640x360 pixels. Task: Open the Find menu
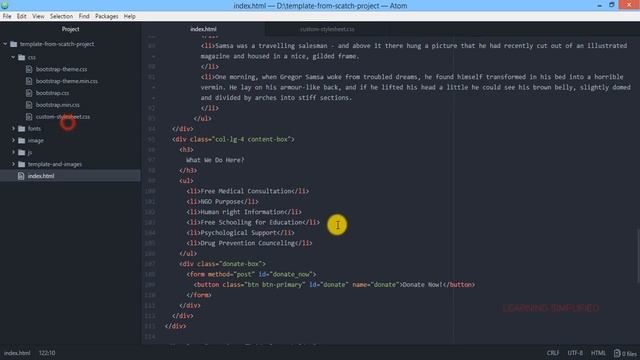pyautogui.click(x=84, y=16)
